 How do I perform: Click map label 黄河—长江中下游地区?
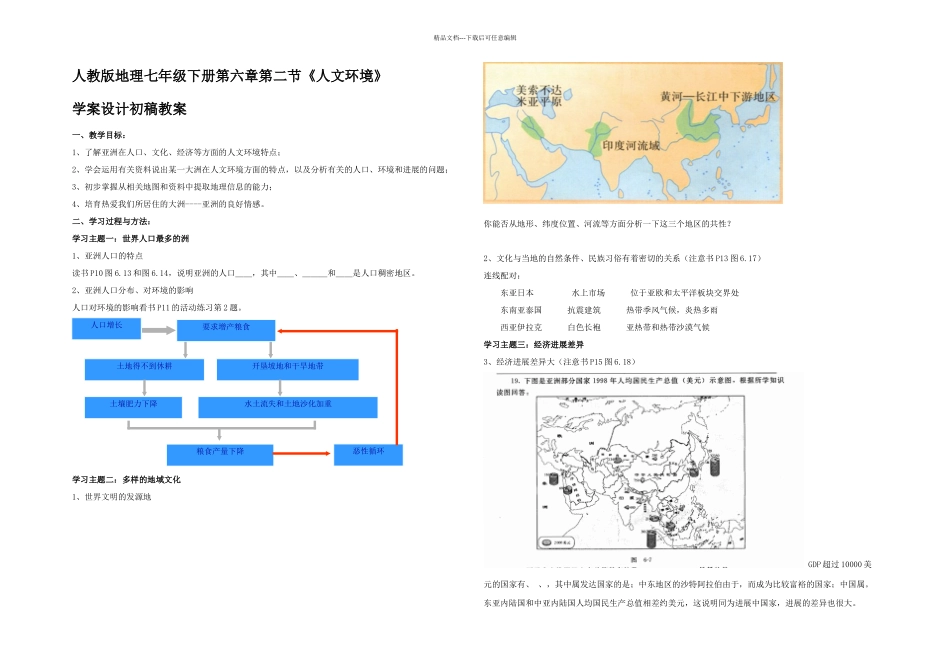point(718,96)
